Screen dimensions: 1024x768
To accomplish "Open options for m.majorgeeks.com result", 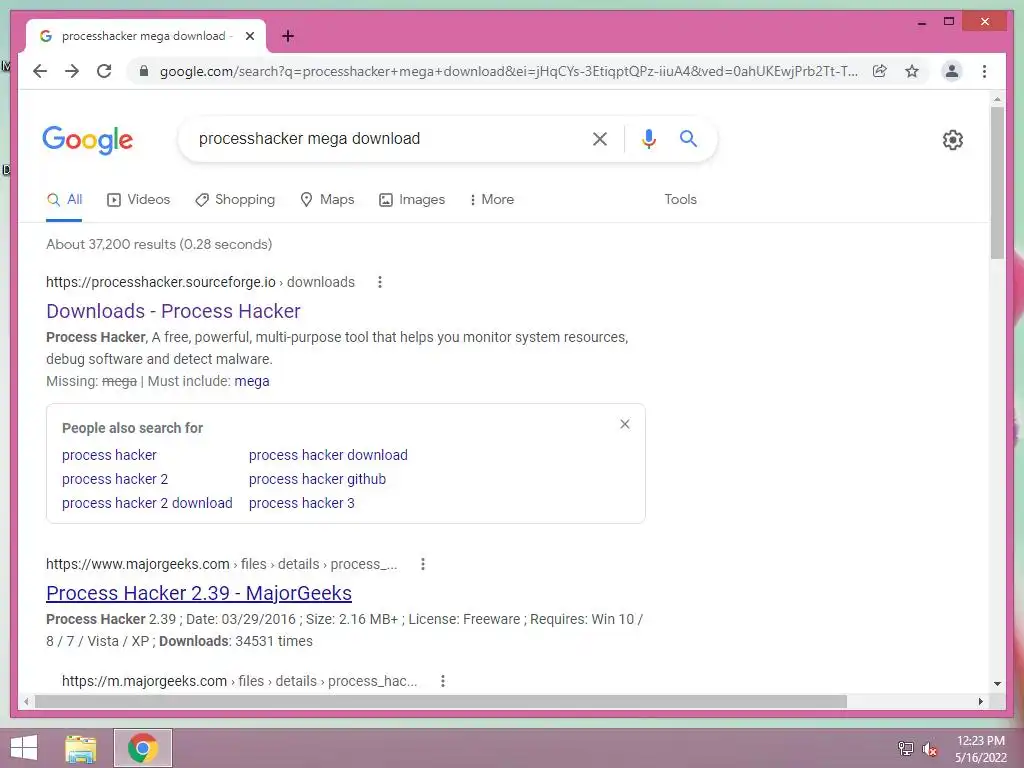I will point(443,681).
